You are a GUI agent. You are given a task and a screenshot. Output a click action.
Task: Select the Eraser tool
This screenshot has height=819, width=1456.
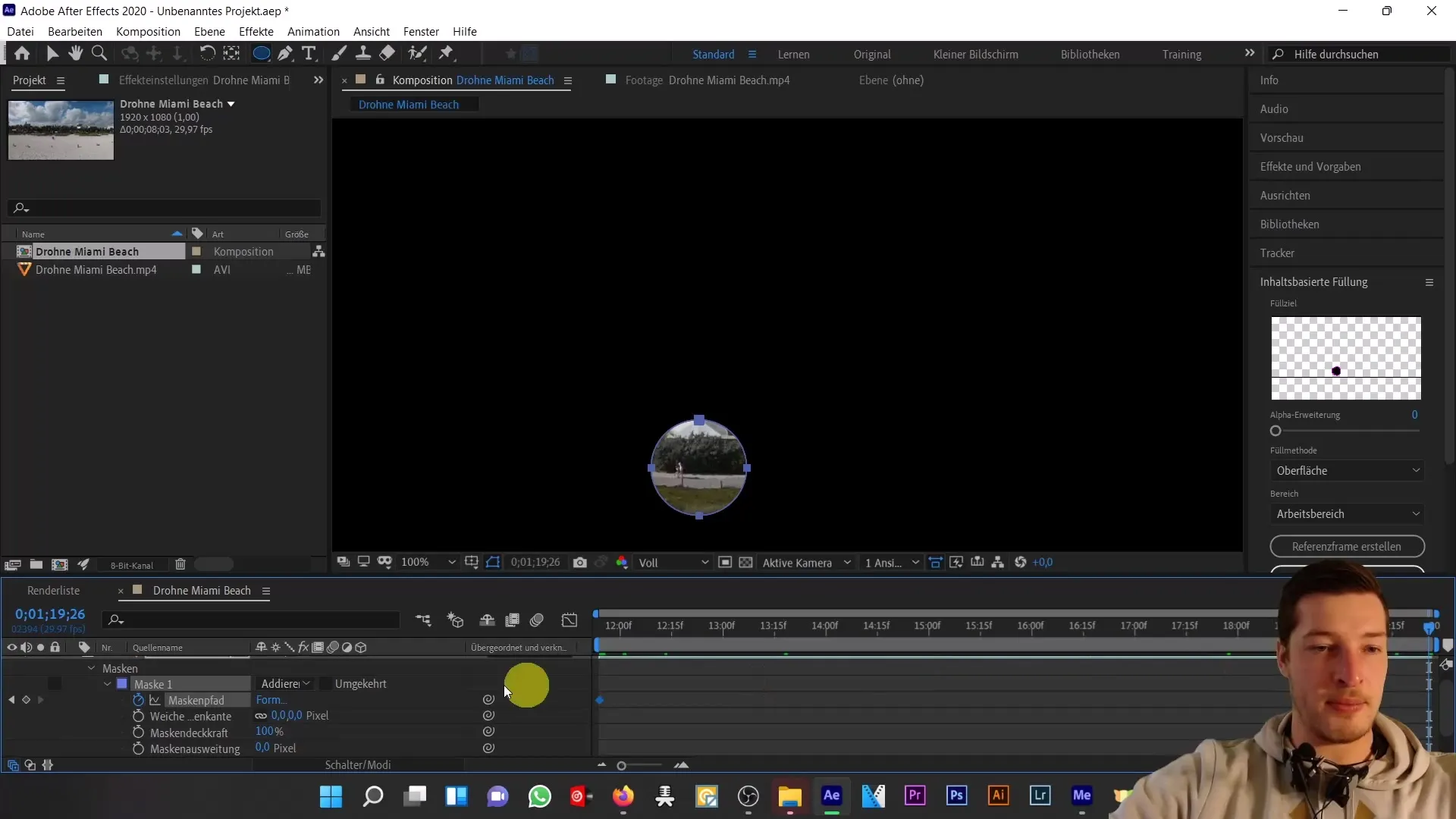tap(388, 53)
